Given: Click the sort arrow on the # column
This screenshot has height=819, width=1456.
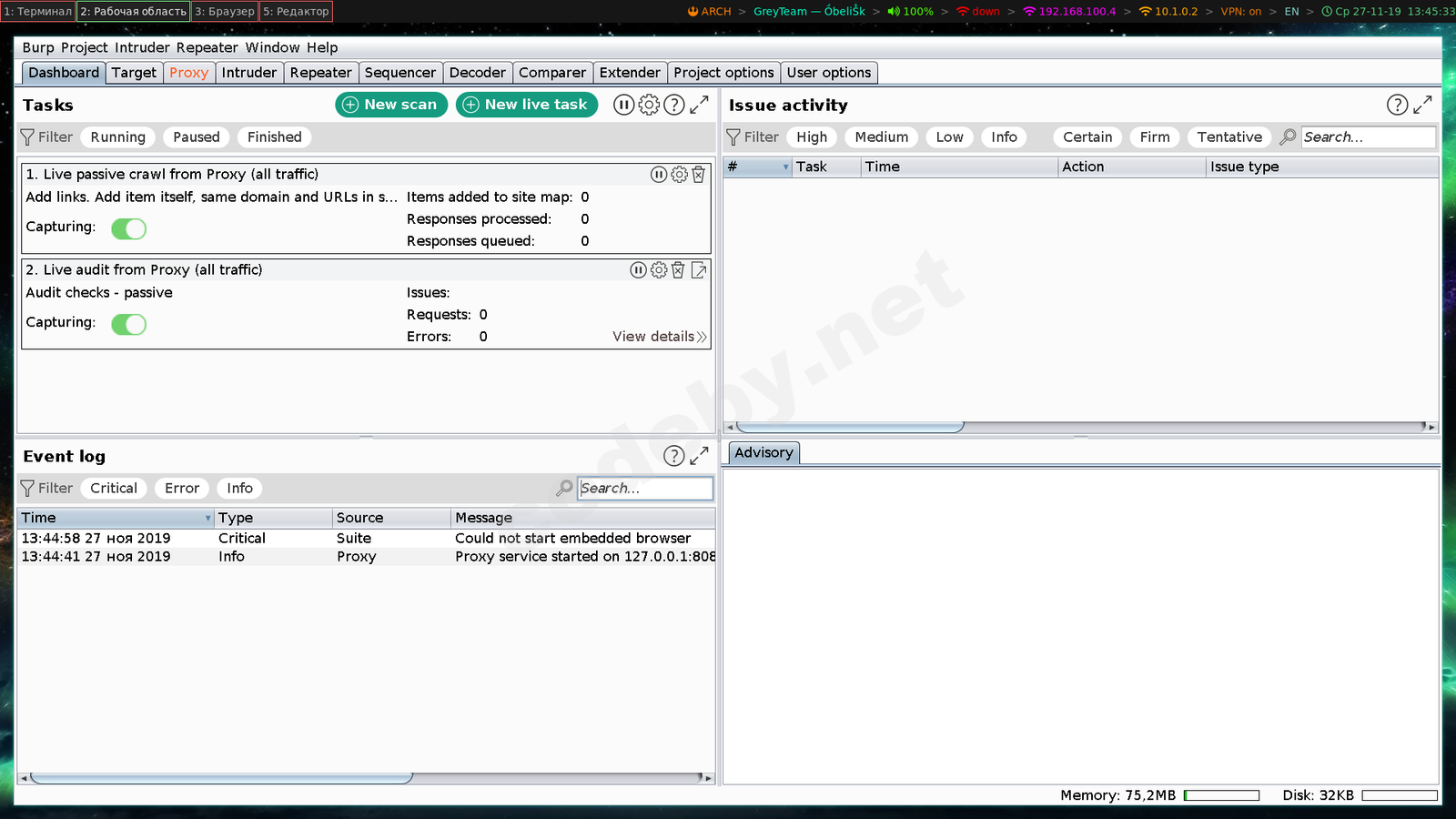Looking at the screenshot, I should tap(786, 167).
